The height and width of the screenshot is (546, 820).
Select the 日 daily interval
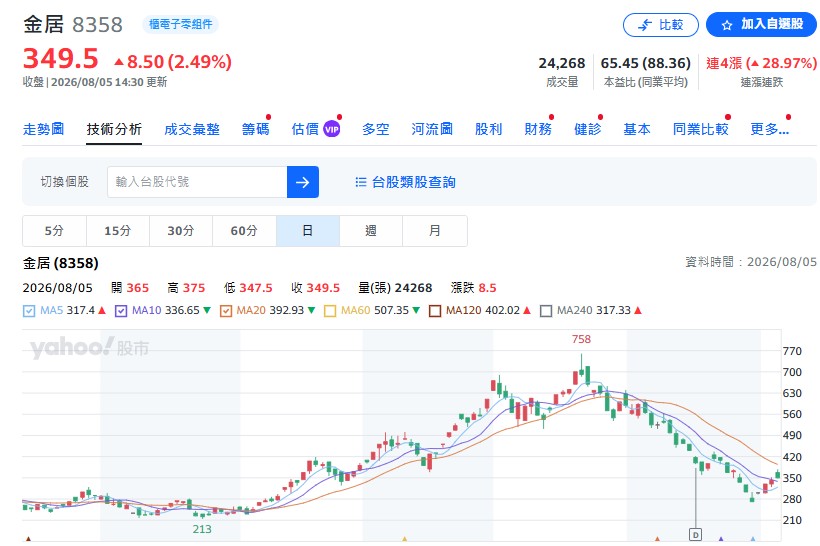(308, 231)
